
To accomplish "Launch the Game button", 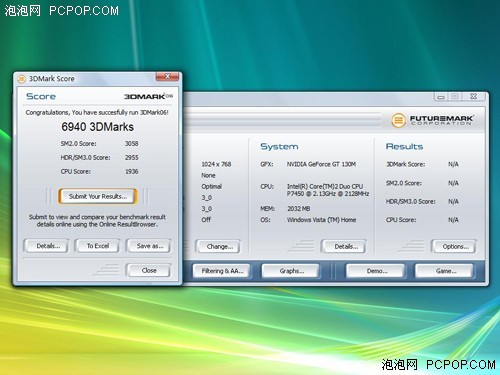I will pos(444,271).
